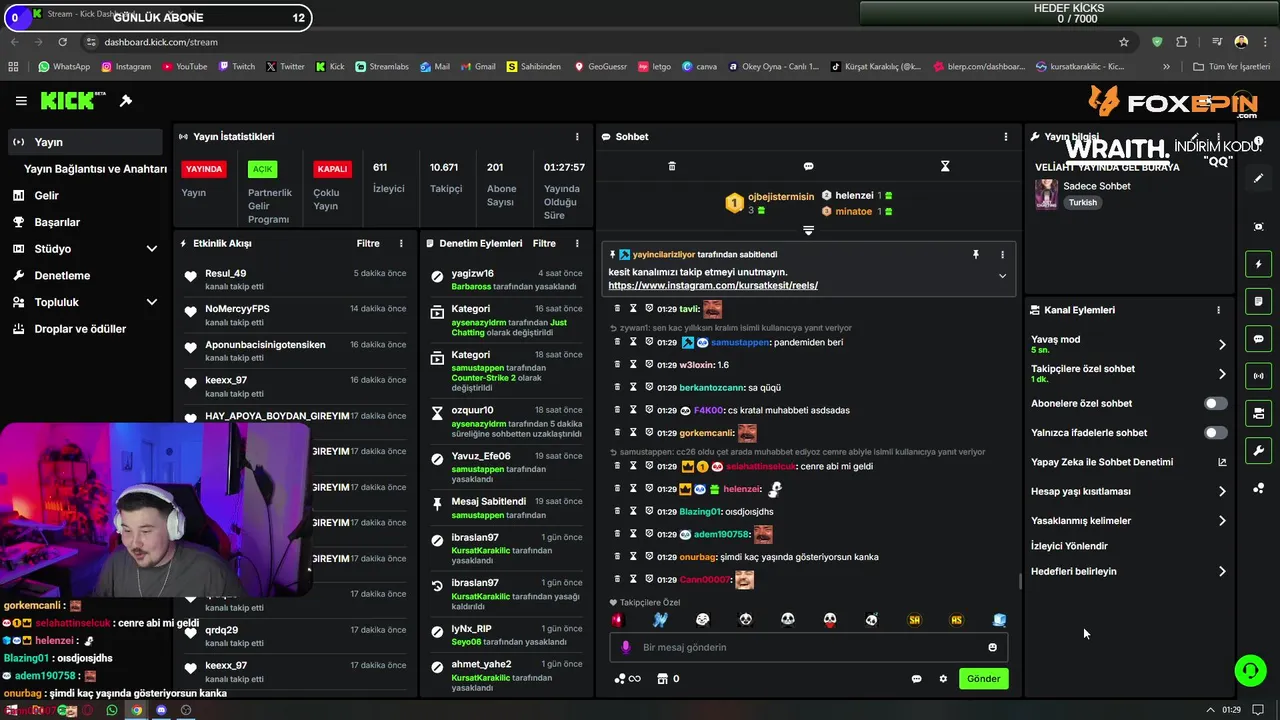Screen dimensions: 1280x720
Task: Open Yayın İstatistikleri panel options menu
Action: click(x=577, y=137)
